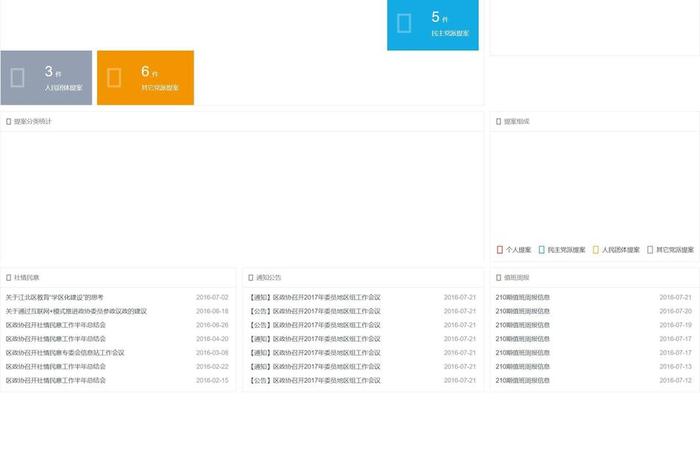The width and height of the screenshot is (700, 470).
Task: Click the icon beside 提案分类统计 heading
Action: pyautogui.click(x=8, y=121)
